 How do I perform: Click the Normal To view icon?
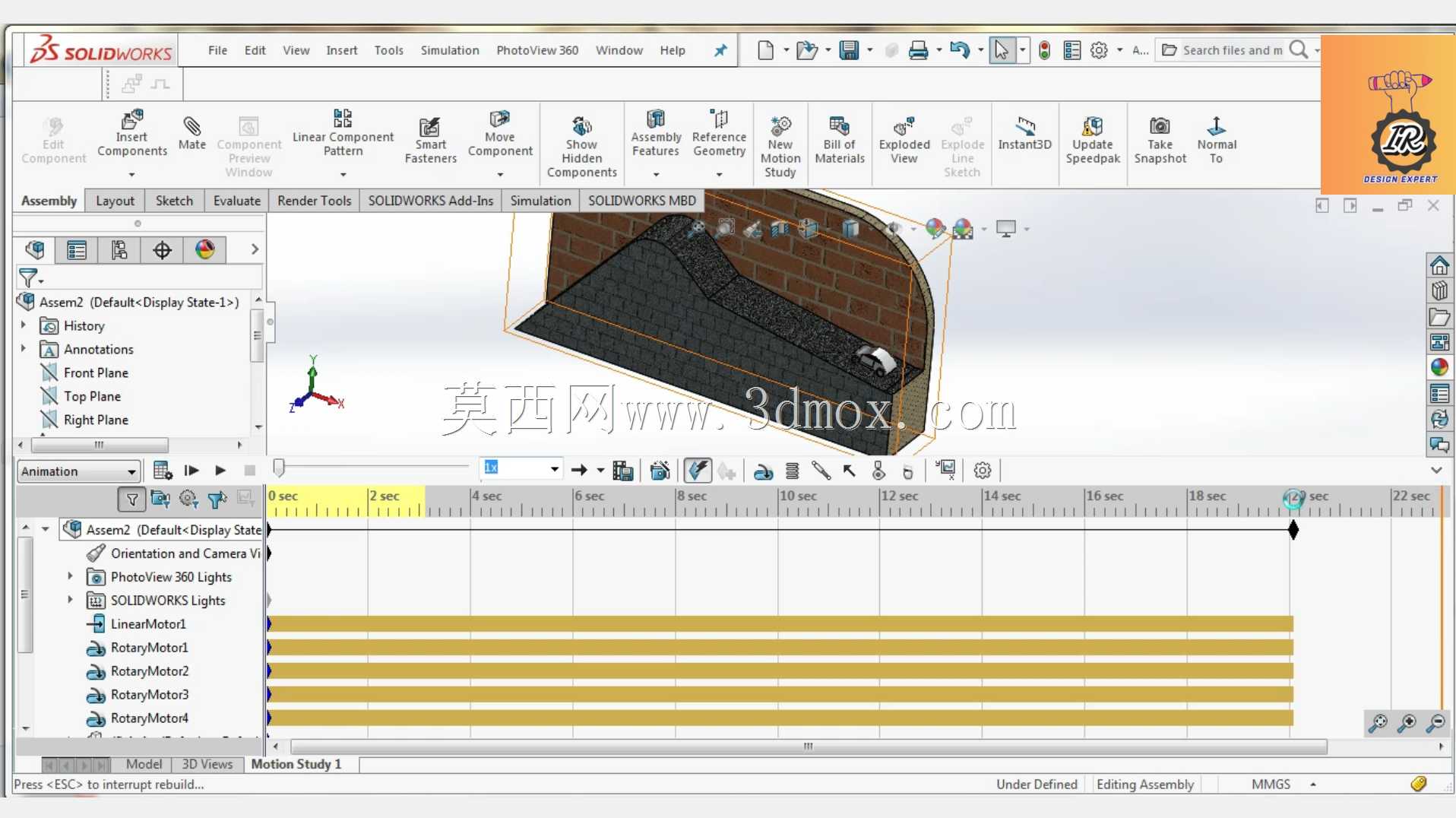pyautogui.click(x=1217, y=141)
